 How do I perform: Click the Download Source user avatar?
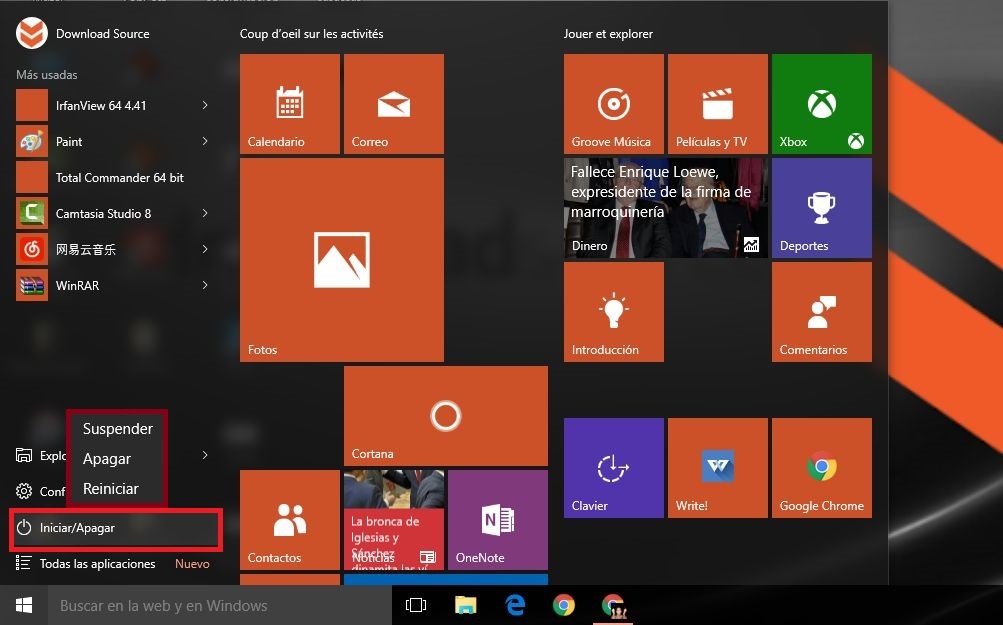pos(31,33)
